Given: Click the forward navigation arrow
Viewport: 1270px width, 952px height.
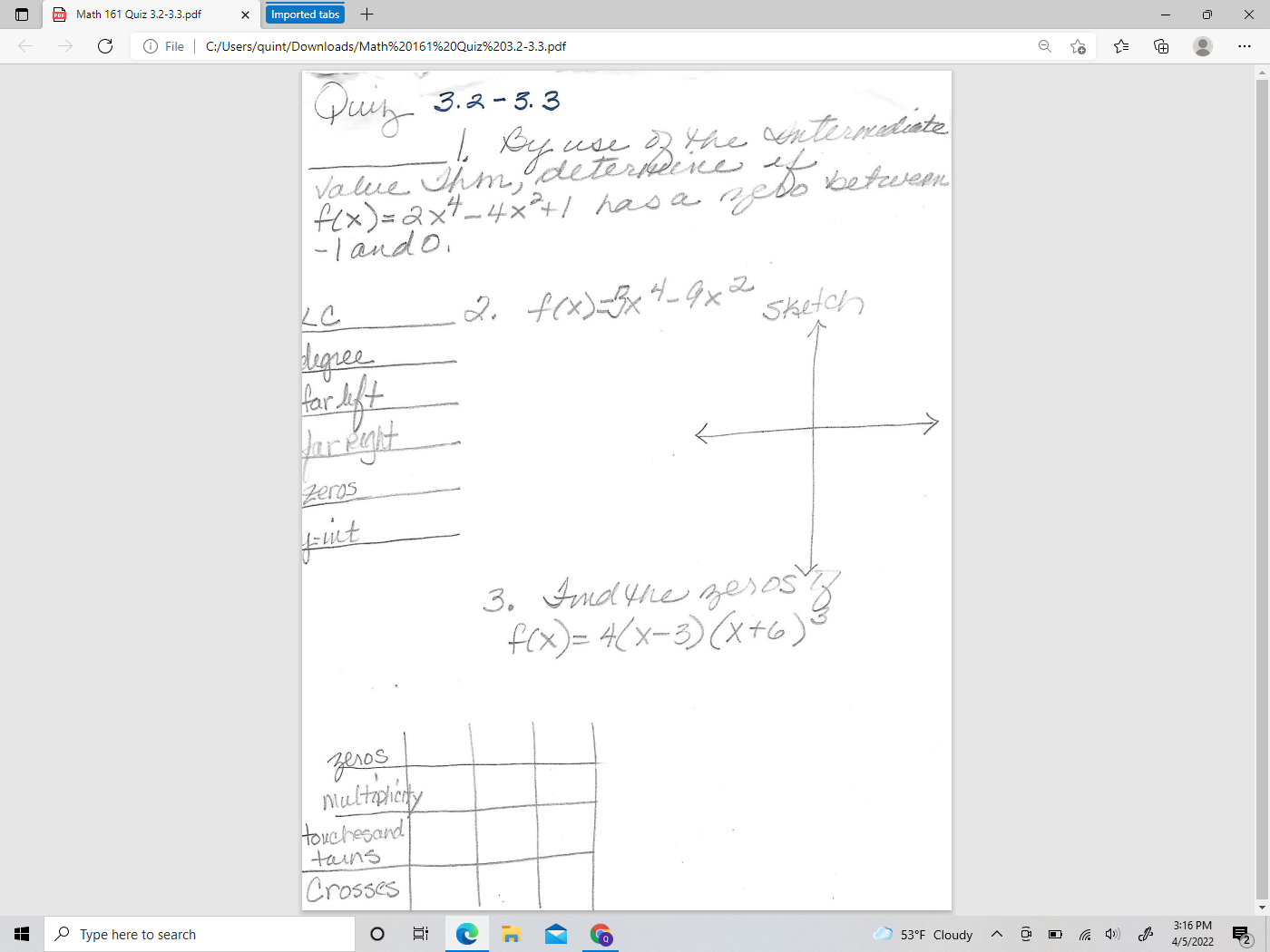Looking at the screenshot, I should point(65,45).
